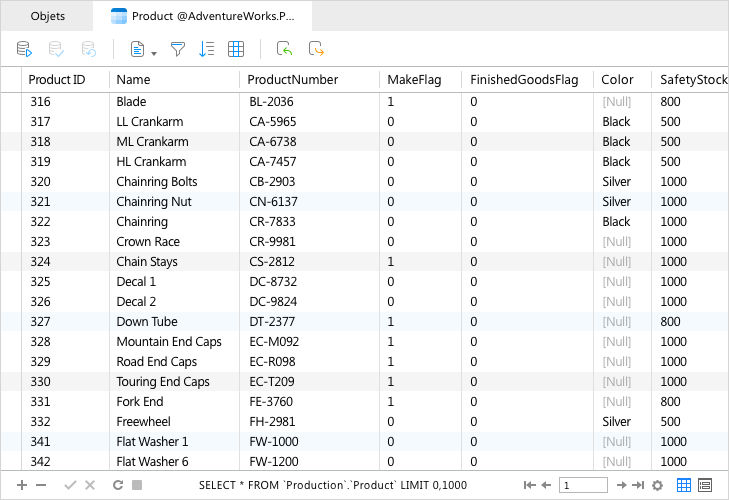Click the column grid icon in toolbar
The height and width of the screenshot is (500, 729).
(x=236, y=49)
